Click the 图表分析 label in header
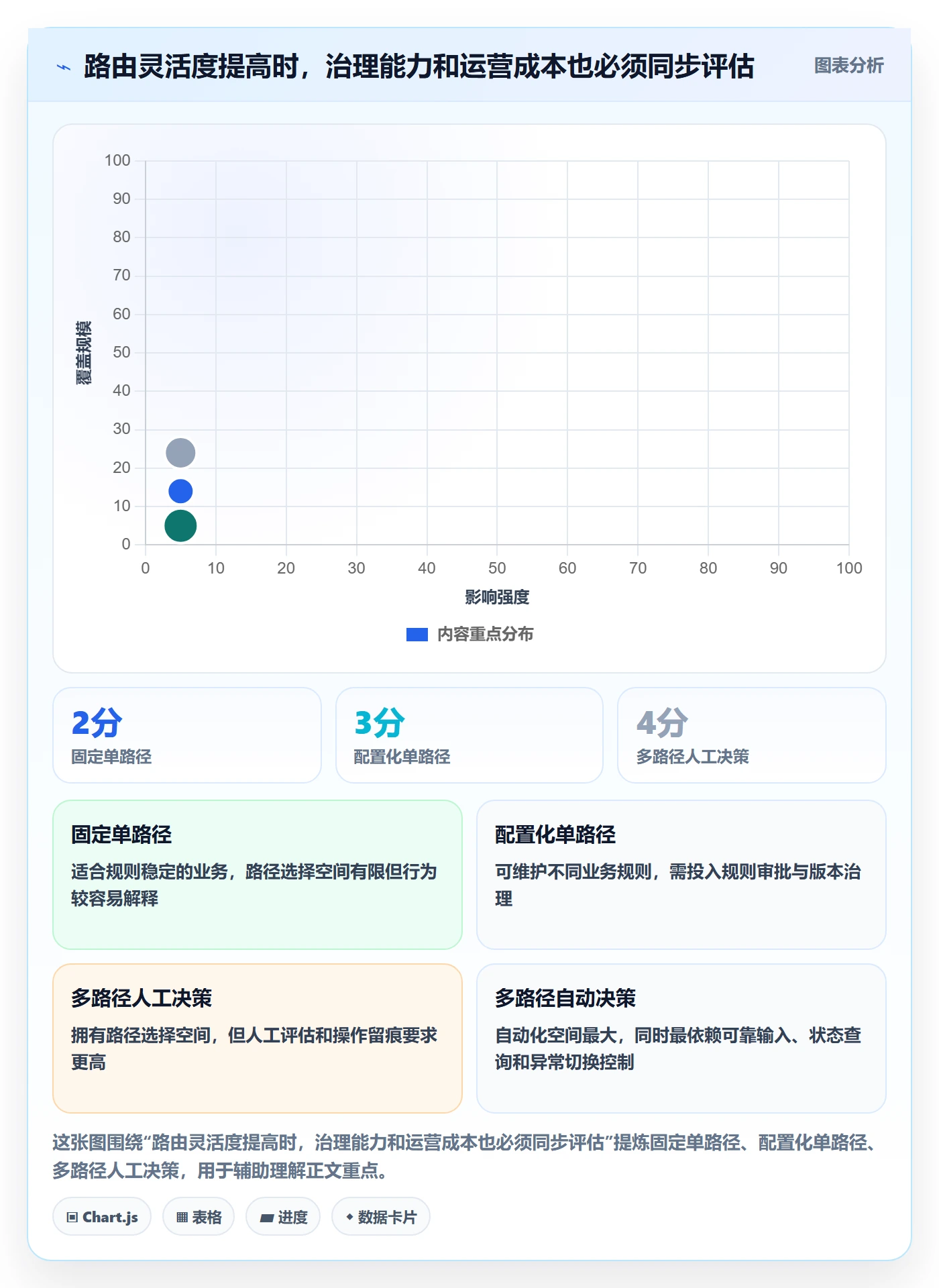Image resolution: width=939 pixels, height=1288 pixels. [848, 66]
